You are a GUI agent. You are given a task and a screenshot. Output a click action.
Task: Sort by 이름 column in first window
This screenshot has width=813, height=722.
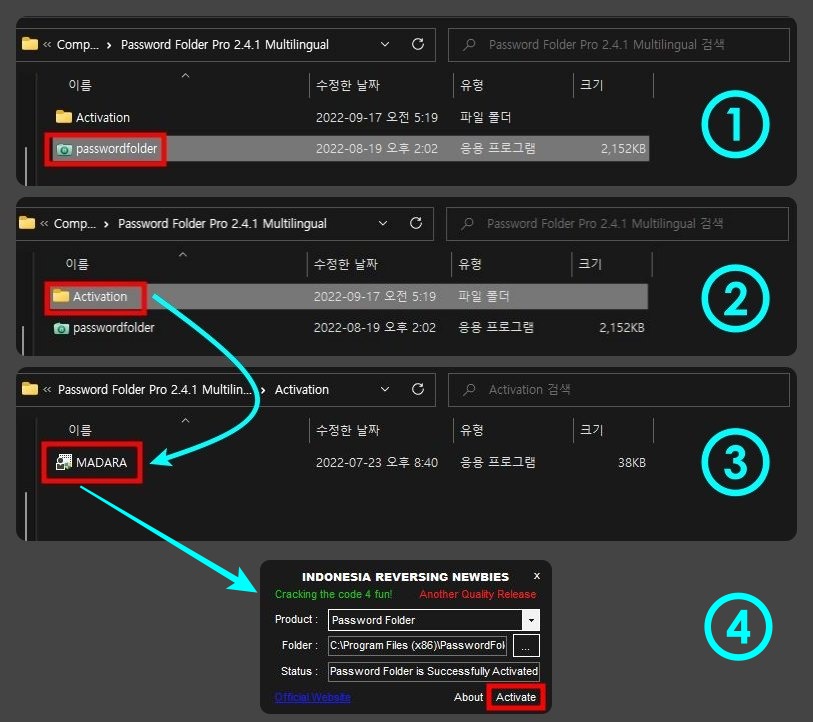80,85
